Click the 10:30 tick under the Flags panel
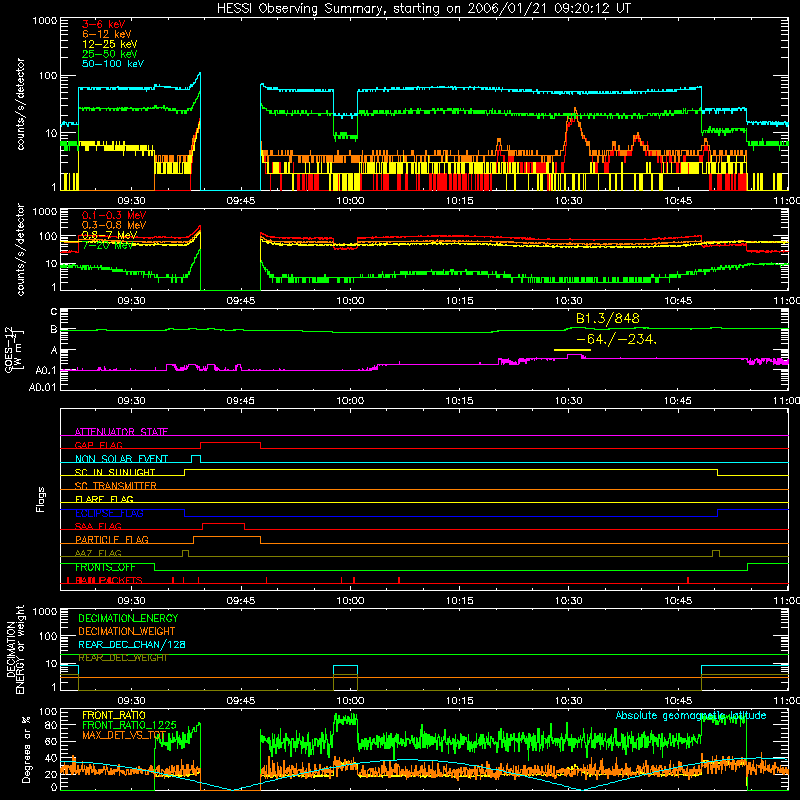The image size is (800, 800). pos(568,601)
